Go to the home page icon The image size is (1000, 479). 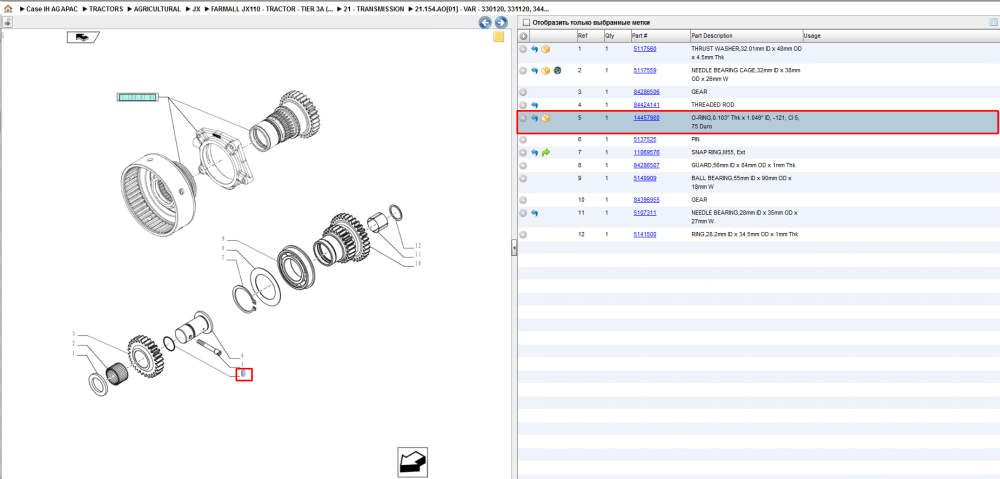[x=8, y=10]
